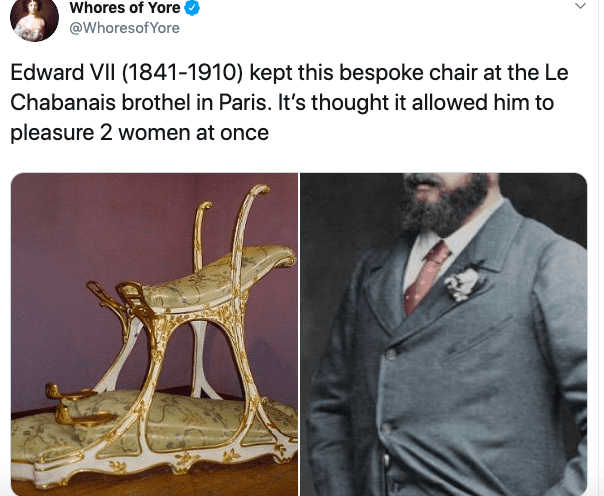This screenshot has height=496, width=604.
Task: Visit the @WhoresofYore handle link
Action: pyautogui.click(x=124, y=28)
